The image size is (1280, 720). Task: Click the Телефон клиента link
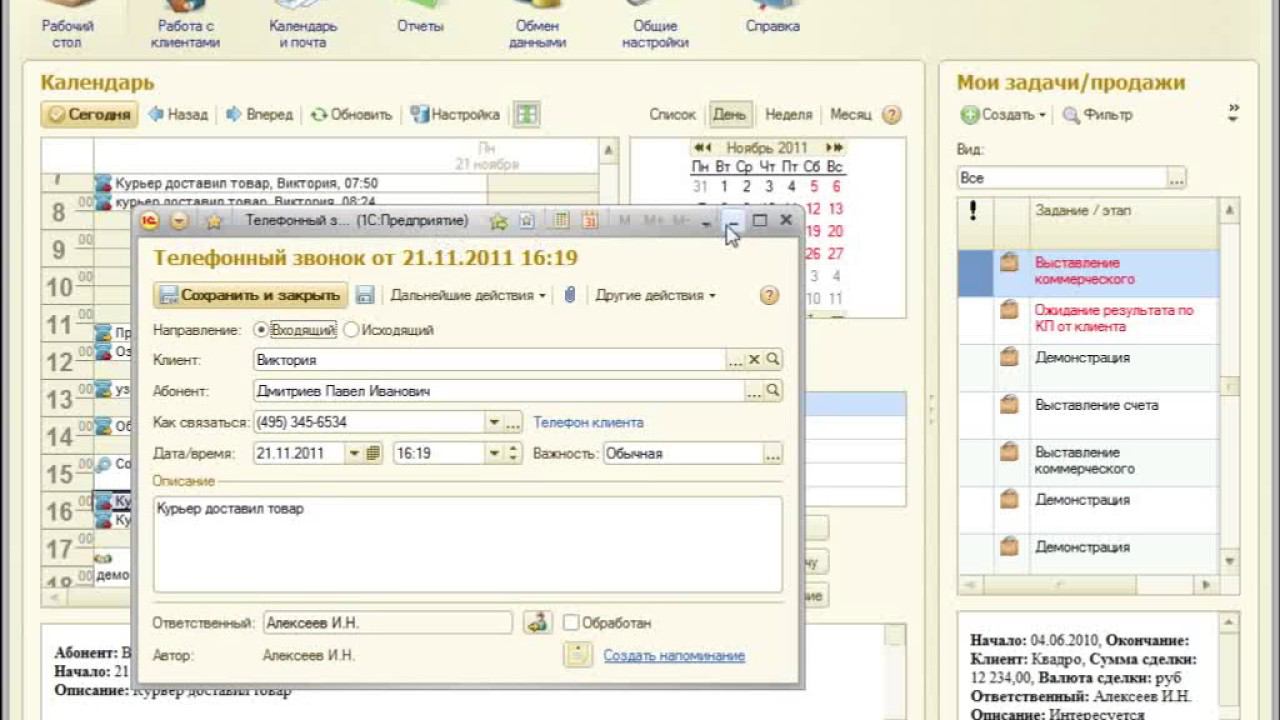588,422
